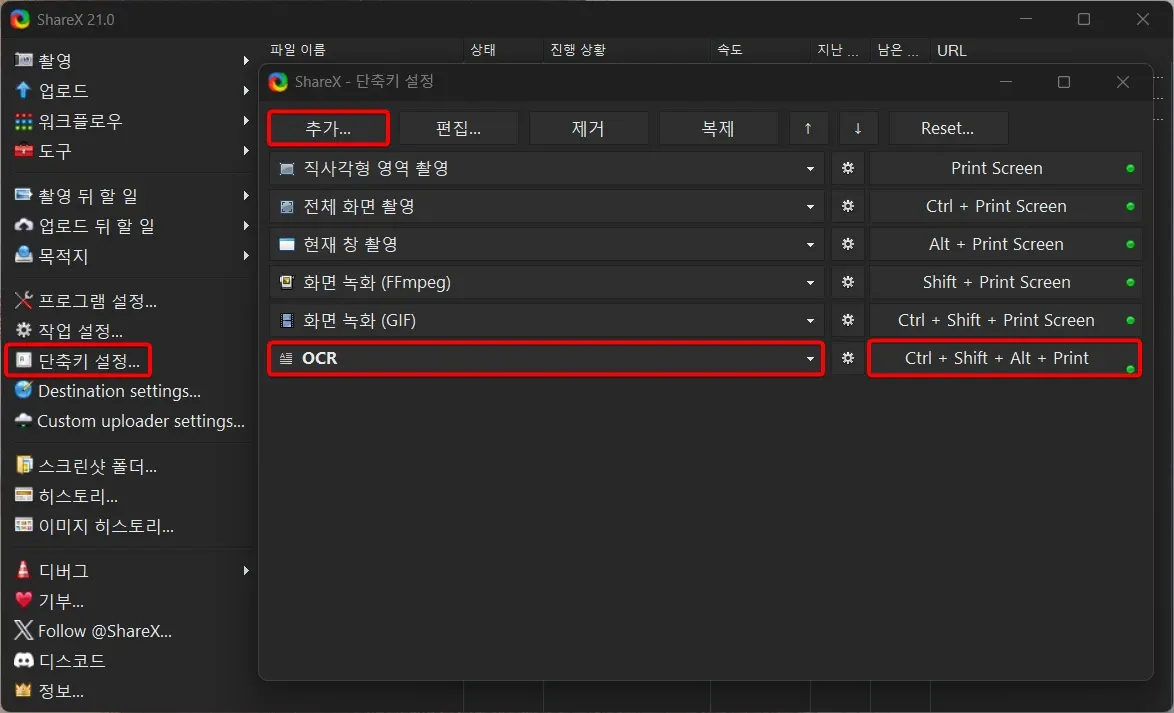Screen dimensions: 1174x713
Task: Click the 기부 heart icon
Action: point(24,601)
